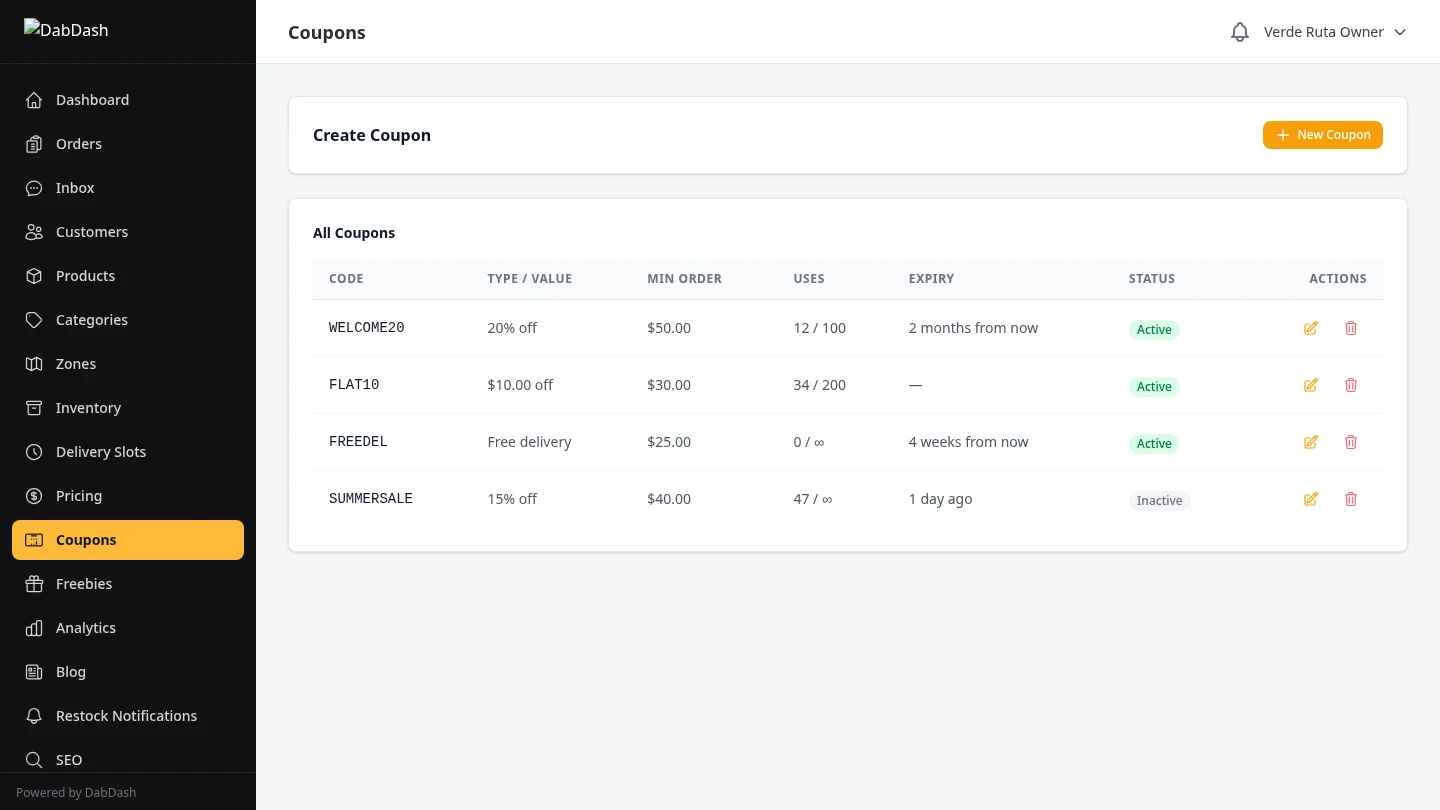Select Restock Notifications in the sidebar
1440x810 pixels.
click(126, 715)
